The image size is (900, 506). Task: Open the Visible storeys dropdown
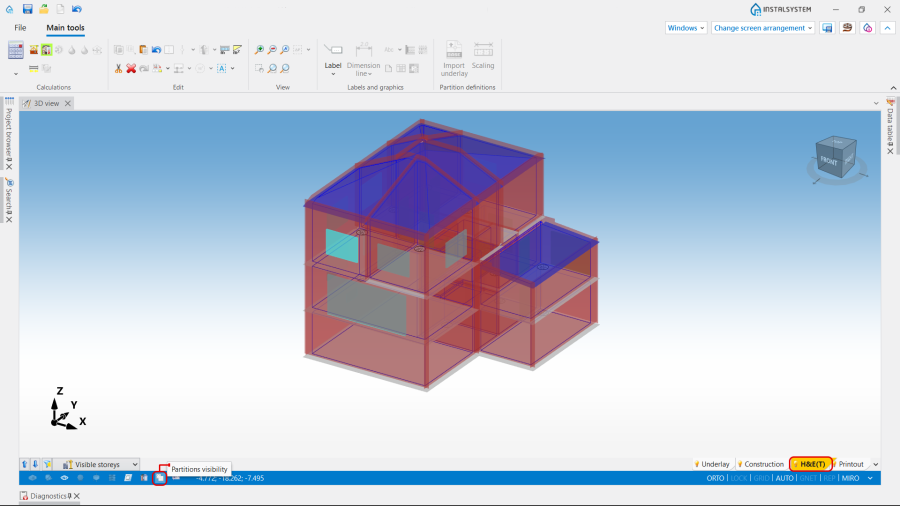(x=98, y=464)
